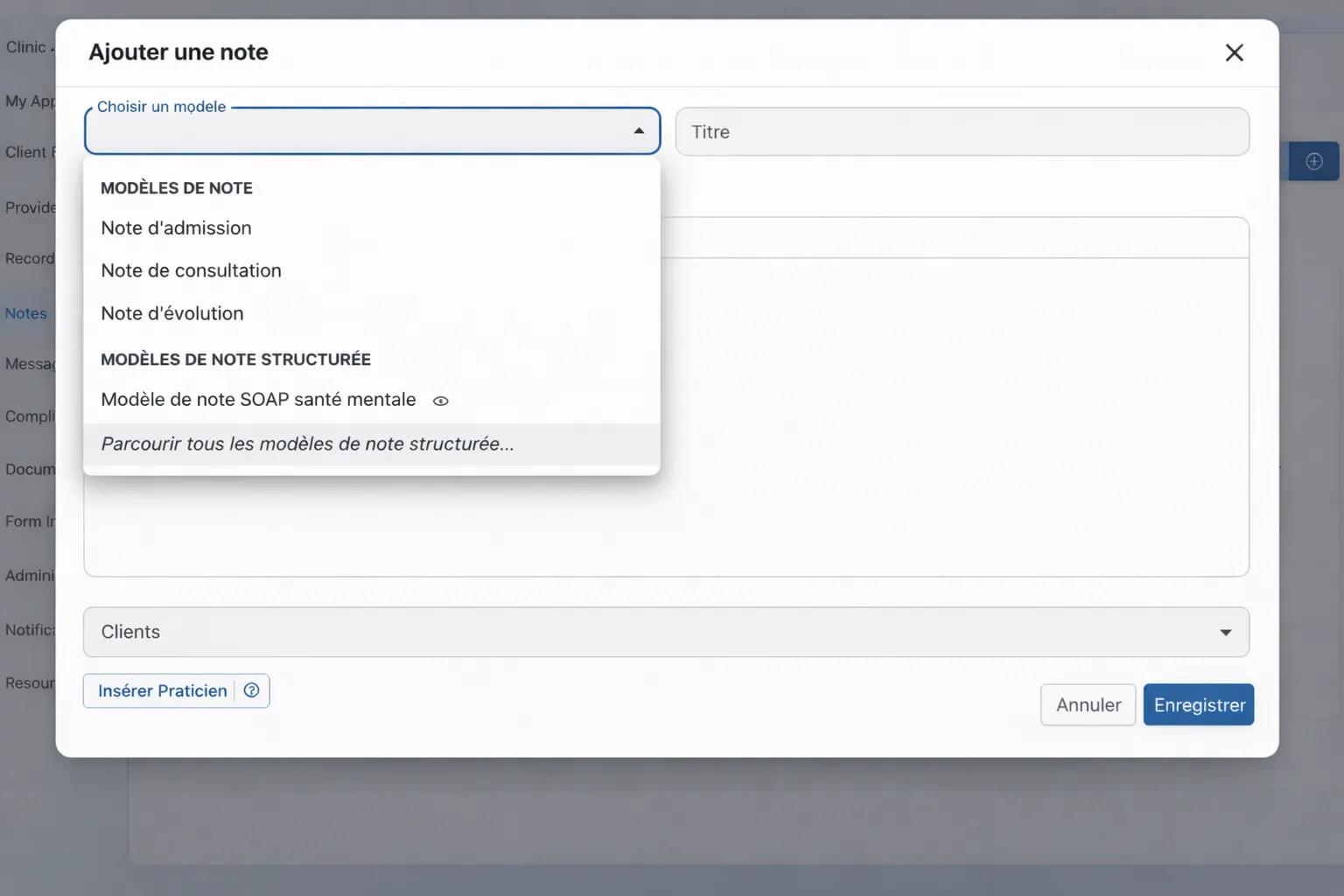This screenshot has width=1344, height=896.
Task: Click inside the note body text area
Action: coord(954,416)
